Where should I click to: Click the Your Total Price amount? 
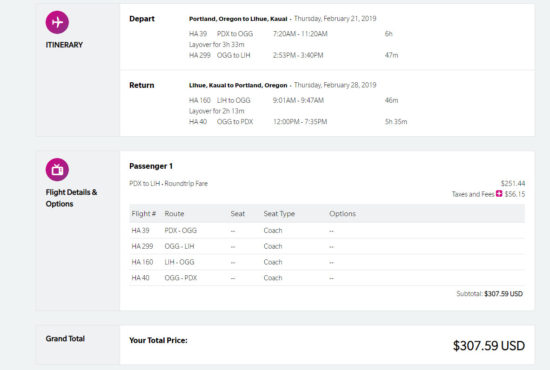[489, 346]
